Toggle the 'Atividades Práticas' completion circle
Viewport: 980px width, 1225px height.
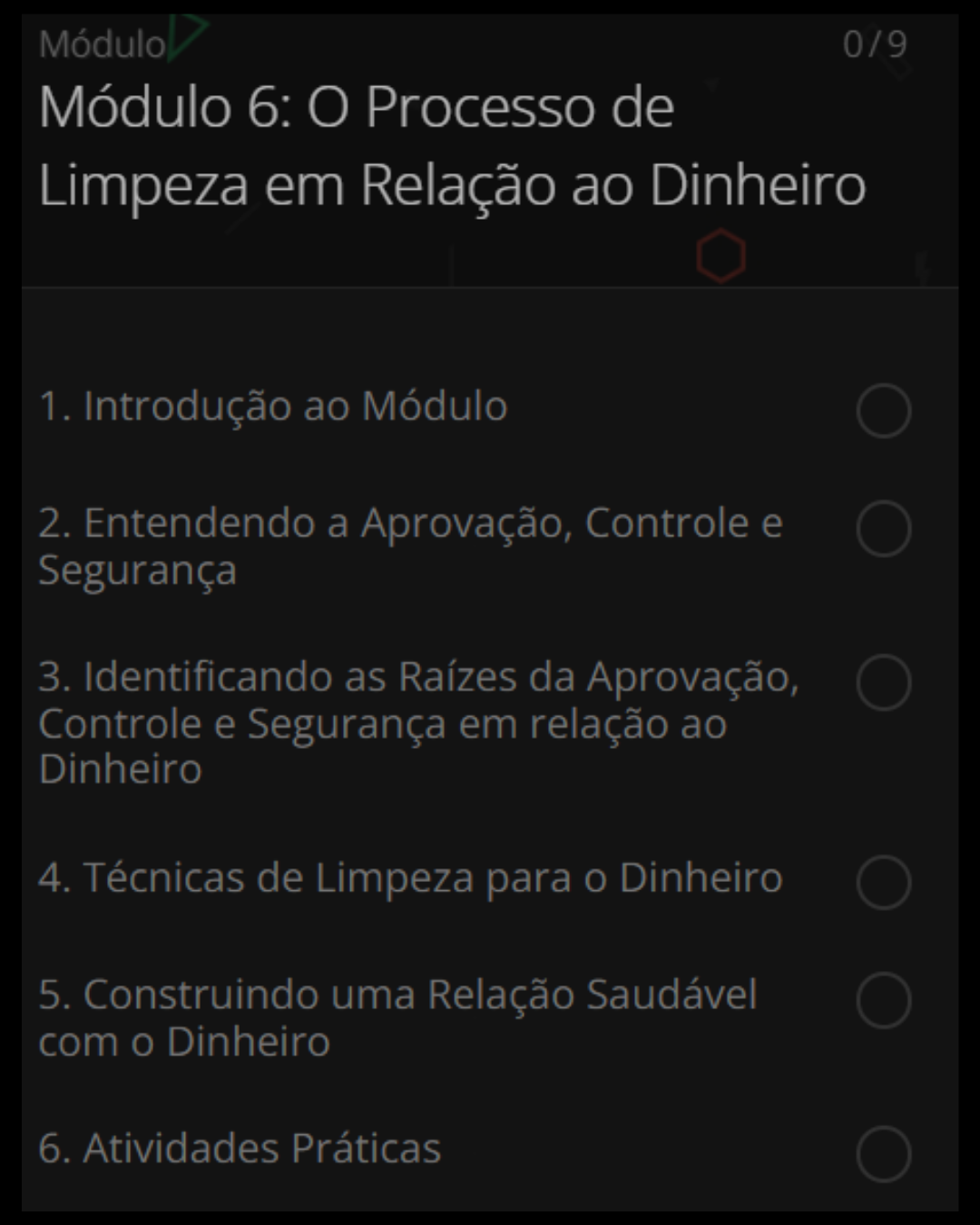coord(883,1154)
